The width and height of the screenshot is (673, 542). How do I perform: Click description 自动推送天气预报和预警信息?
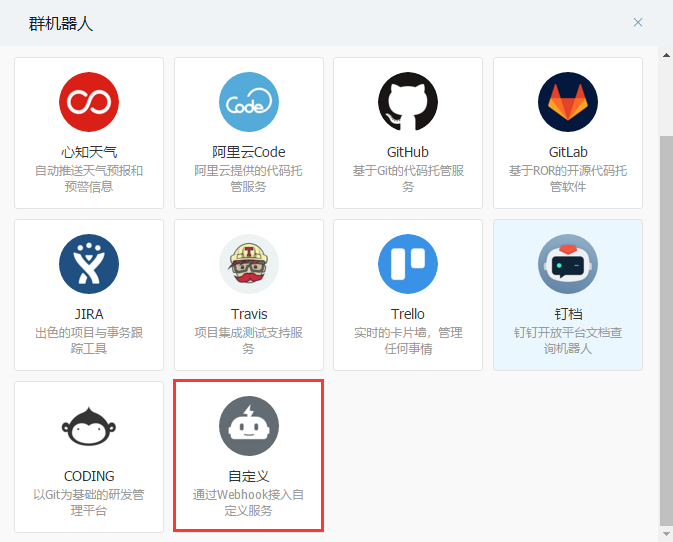click(x=89, y=179)
